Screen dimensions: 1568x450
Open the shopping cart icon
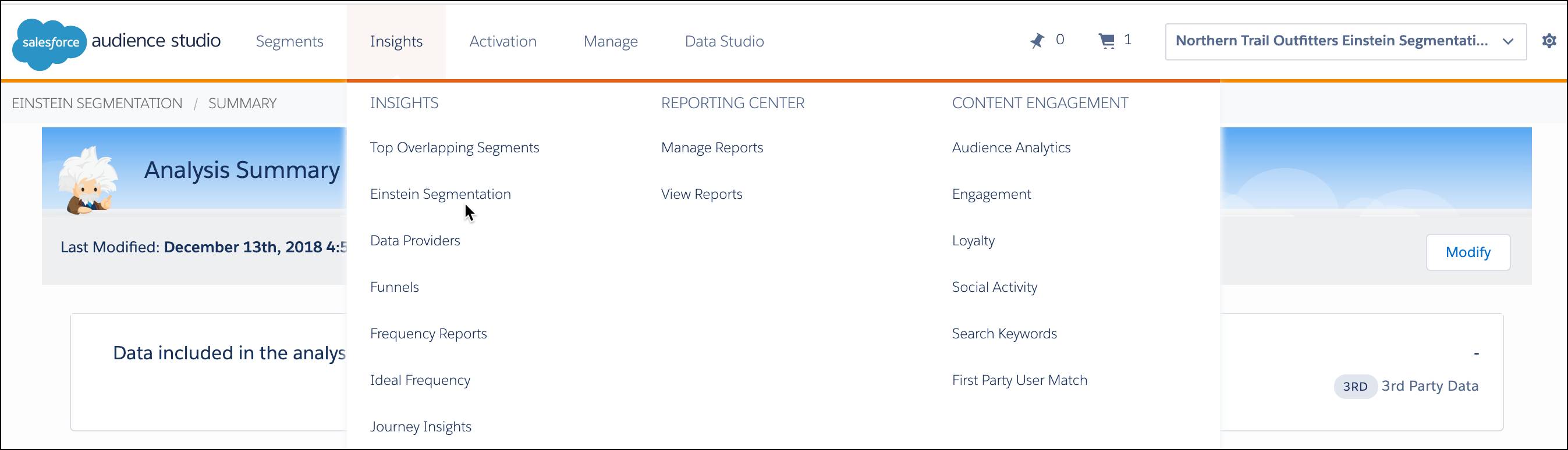click(1106, 41)
